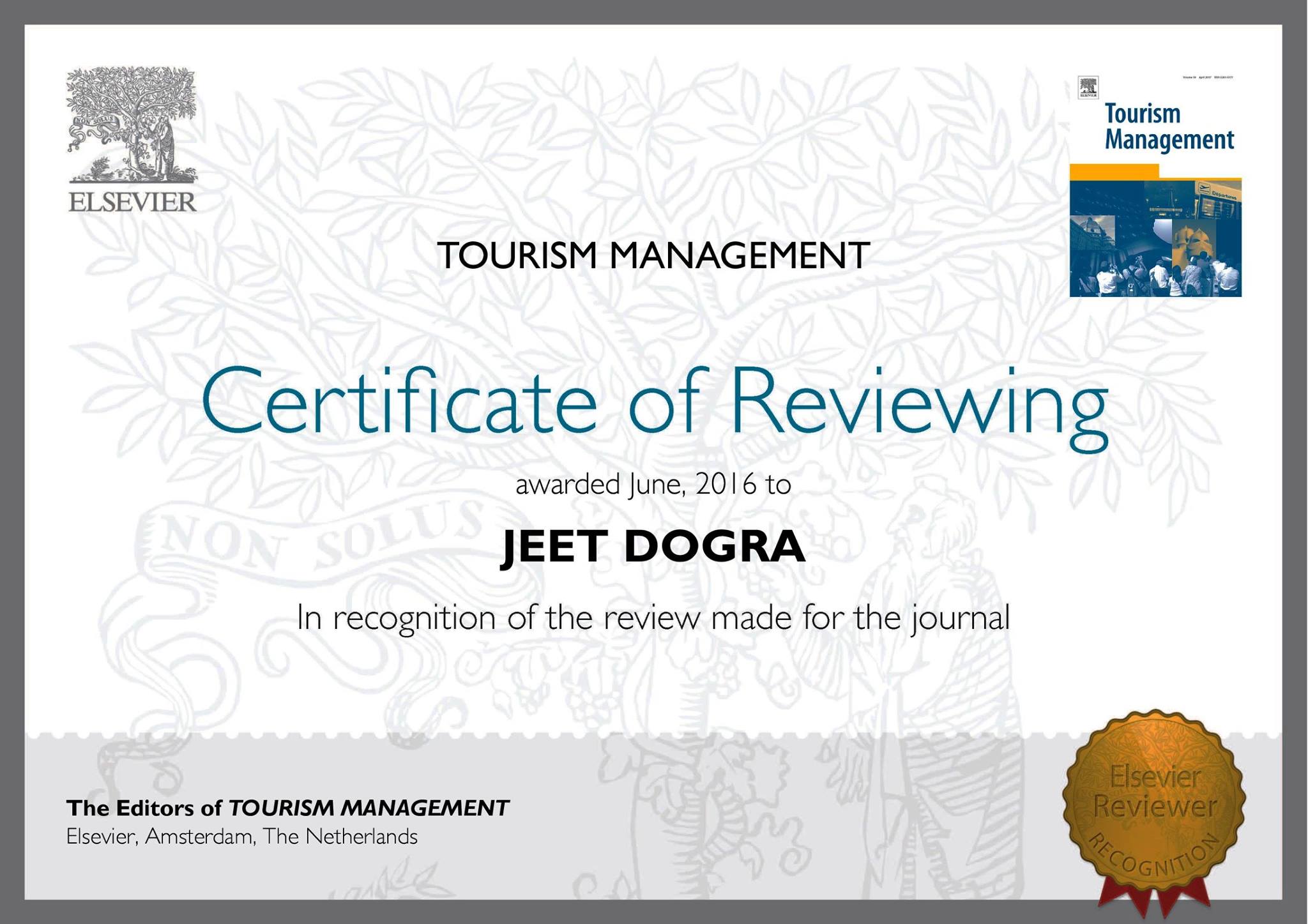
Task: Click 'Elsevier, Amsterdam, The Netherlands' address line
Action: [242, 837]
